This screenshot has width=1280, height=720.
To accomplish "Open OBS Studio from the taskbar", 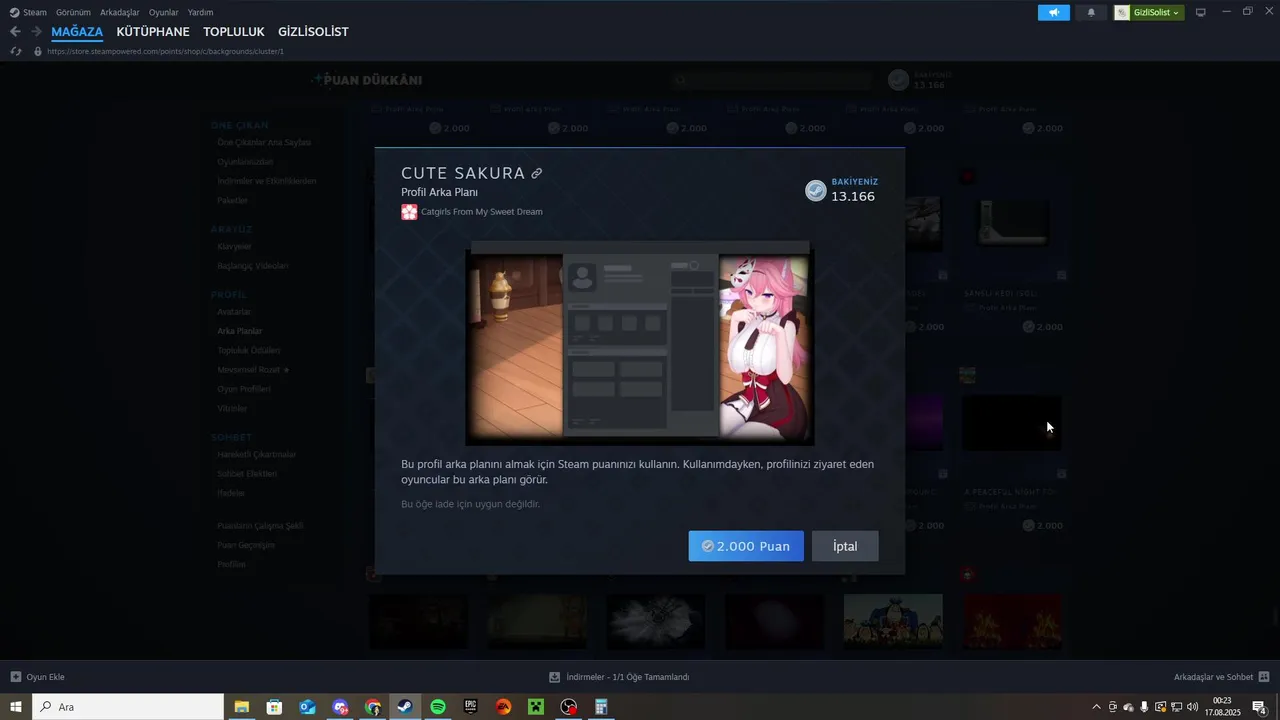I will click(569, 707).
